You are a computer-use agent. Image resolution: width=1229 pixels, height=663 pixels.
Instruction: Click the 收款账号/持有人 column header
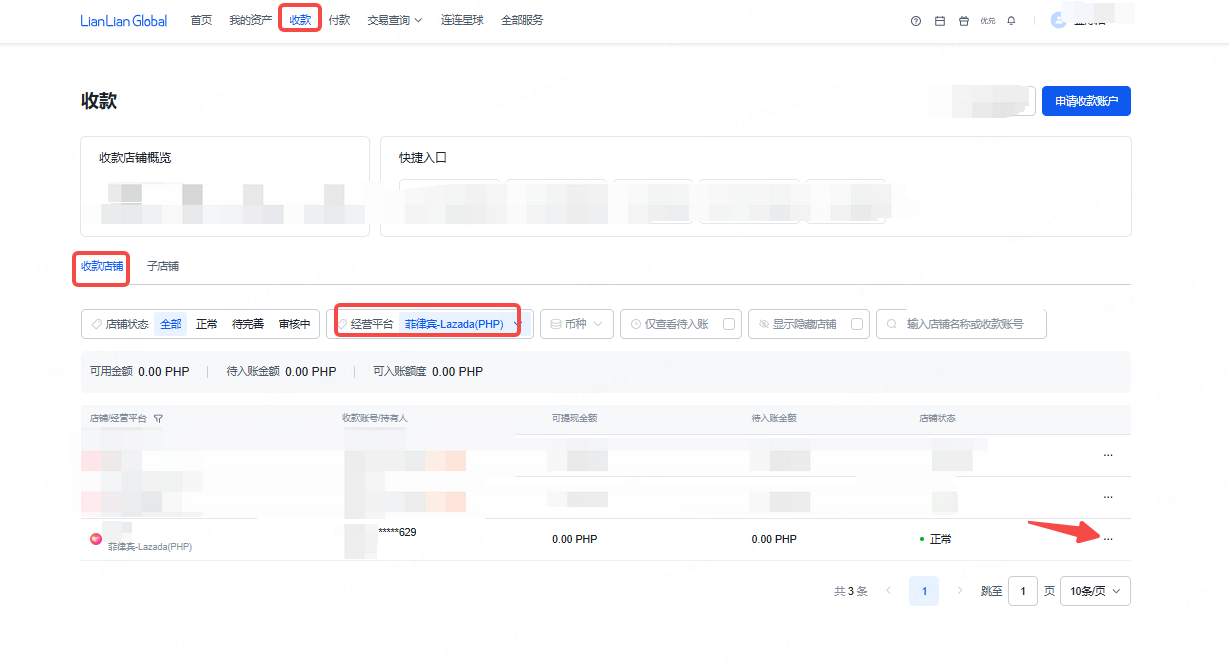tap(375, 418)
